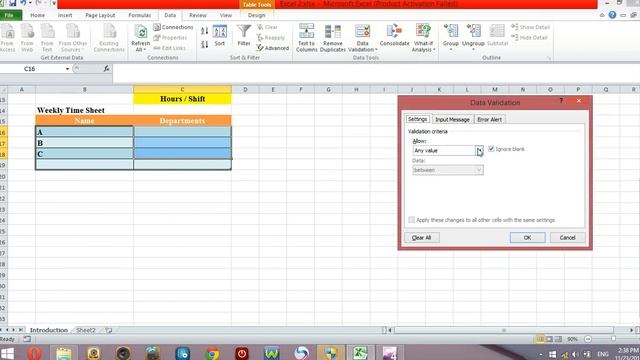640x360 pixels.
Task: Select the cell containing B
Action: pos(84,143)
